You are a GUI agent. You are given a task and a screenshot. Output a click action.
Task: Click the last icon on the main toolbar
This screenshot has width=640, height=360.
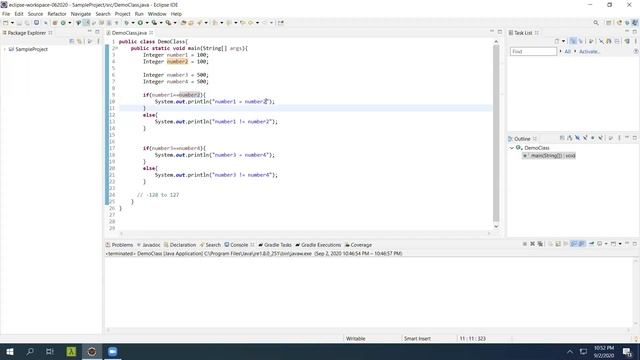pos(281,23)
